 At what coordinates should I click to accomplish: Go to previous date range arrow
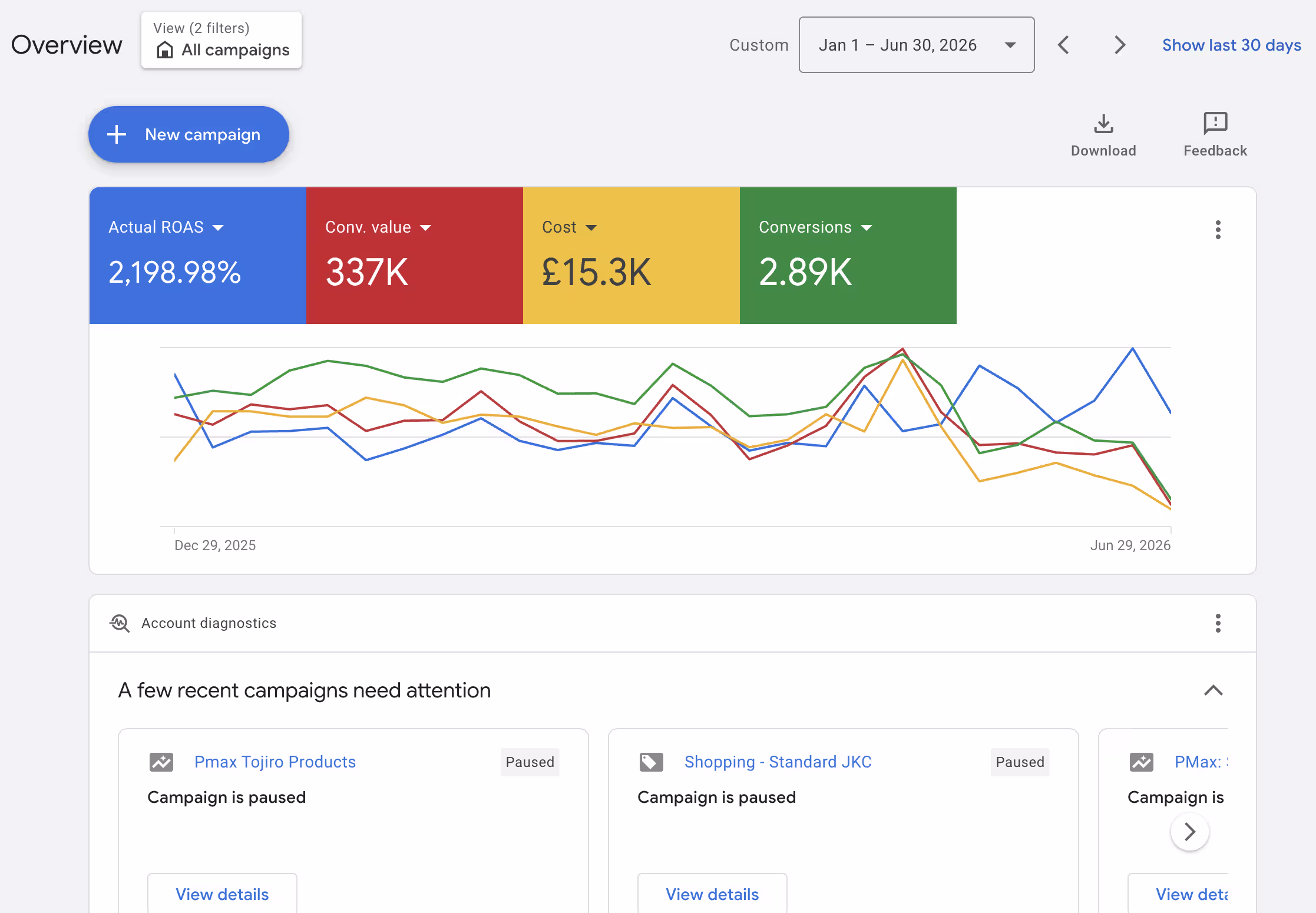coord(1063,45)
